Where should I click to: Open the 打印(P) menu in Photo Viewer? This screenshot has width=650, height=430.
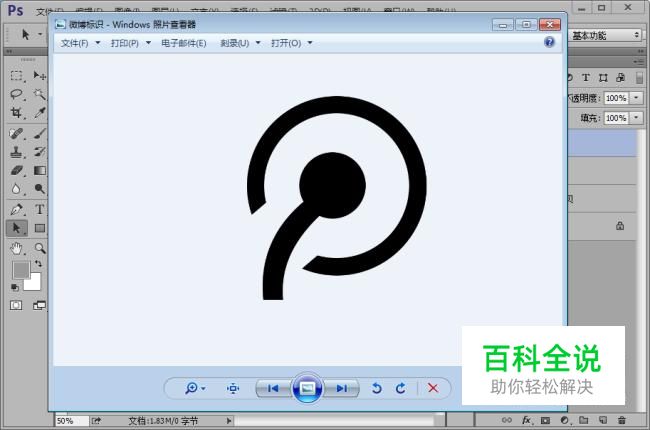click(x=131, y=43)
